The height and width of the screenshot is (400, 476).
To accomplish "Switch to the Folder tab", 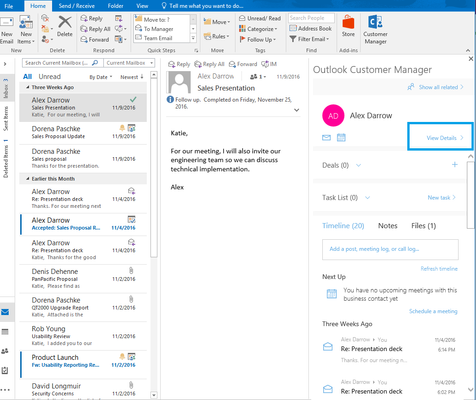I will [115, 6].
